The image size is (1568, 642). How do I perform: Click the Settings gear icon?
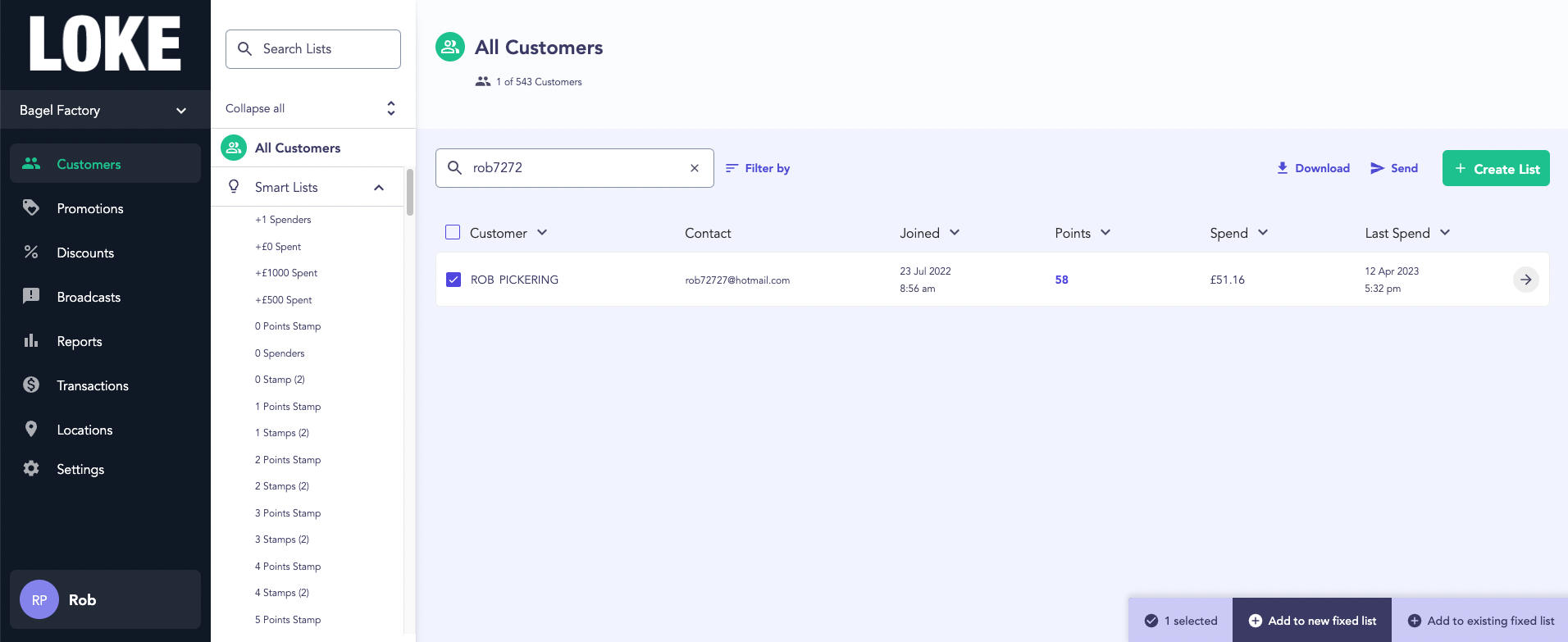coord(31,468)
